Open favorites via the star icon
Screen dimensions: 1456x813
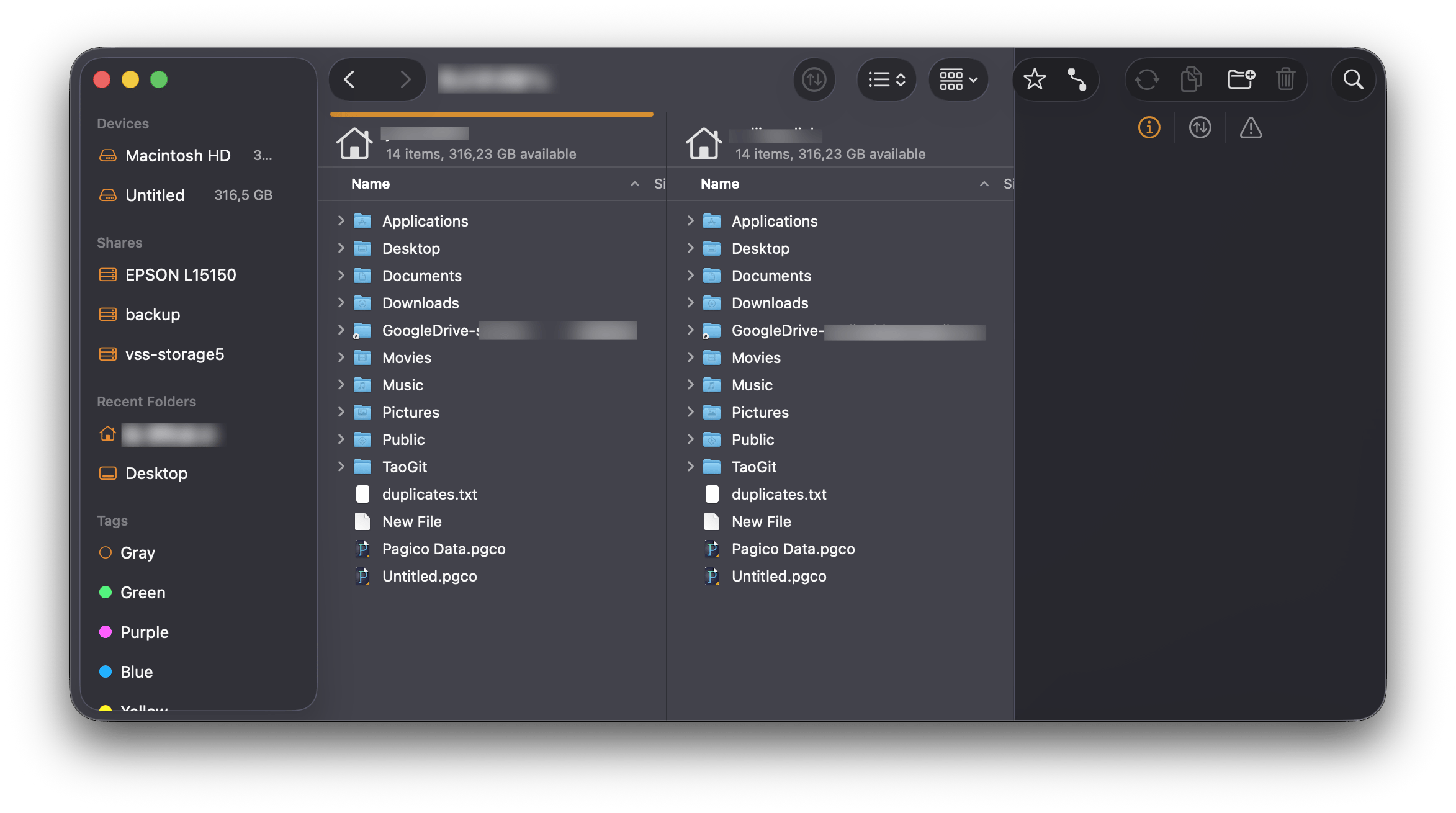coord(1035,79)
